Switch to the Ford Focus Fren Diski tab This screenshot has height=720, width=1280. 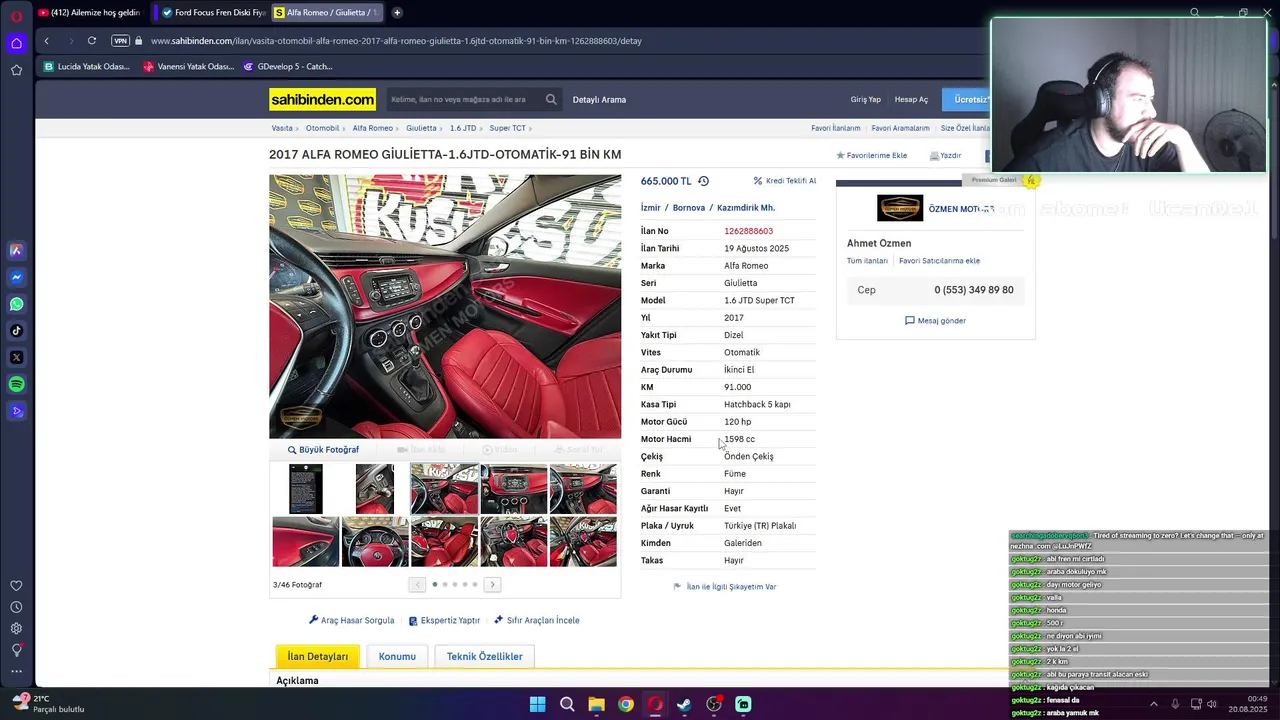pyautogui.click(x=211, y=13)
